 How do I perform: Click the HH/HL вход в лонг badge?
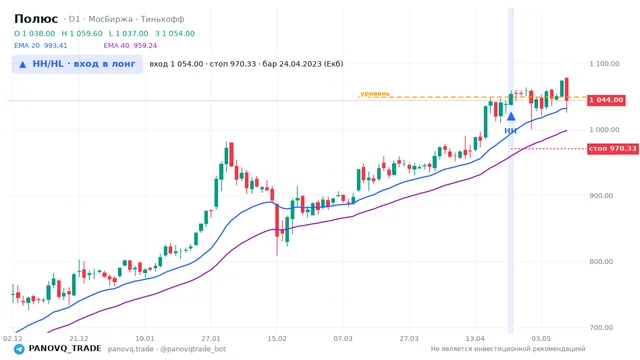[x=77, y=64]
